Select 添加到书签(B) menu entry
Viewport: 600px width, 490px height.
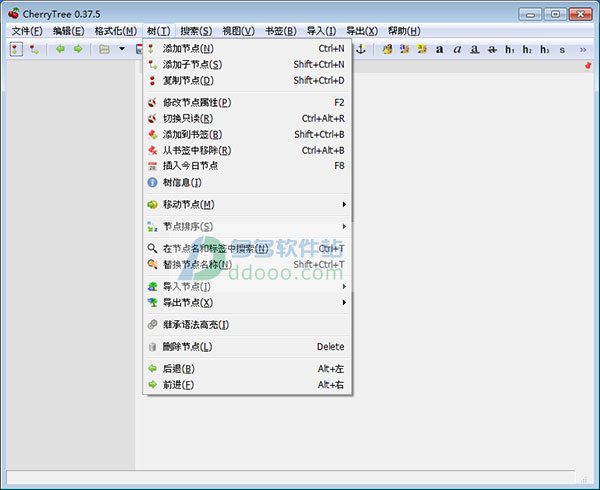[x=247, y=134]
